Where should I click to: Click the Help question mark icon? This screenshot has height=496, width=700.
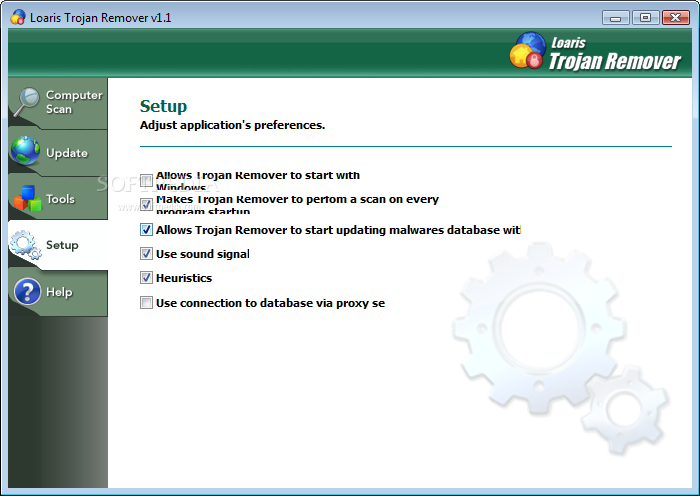click(28, 292)
